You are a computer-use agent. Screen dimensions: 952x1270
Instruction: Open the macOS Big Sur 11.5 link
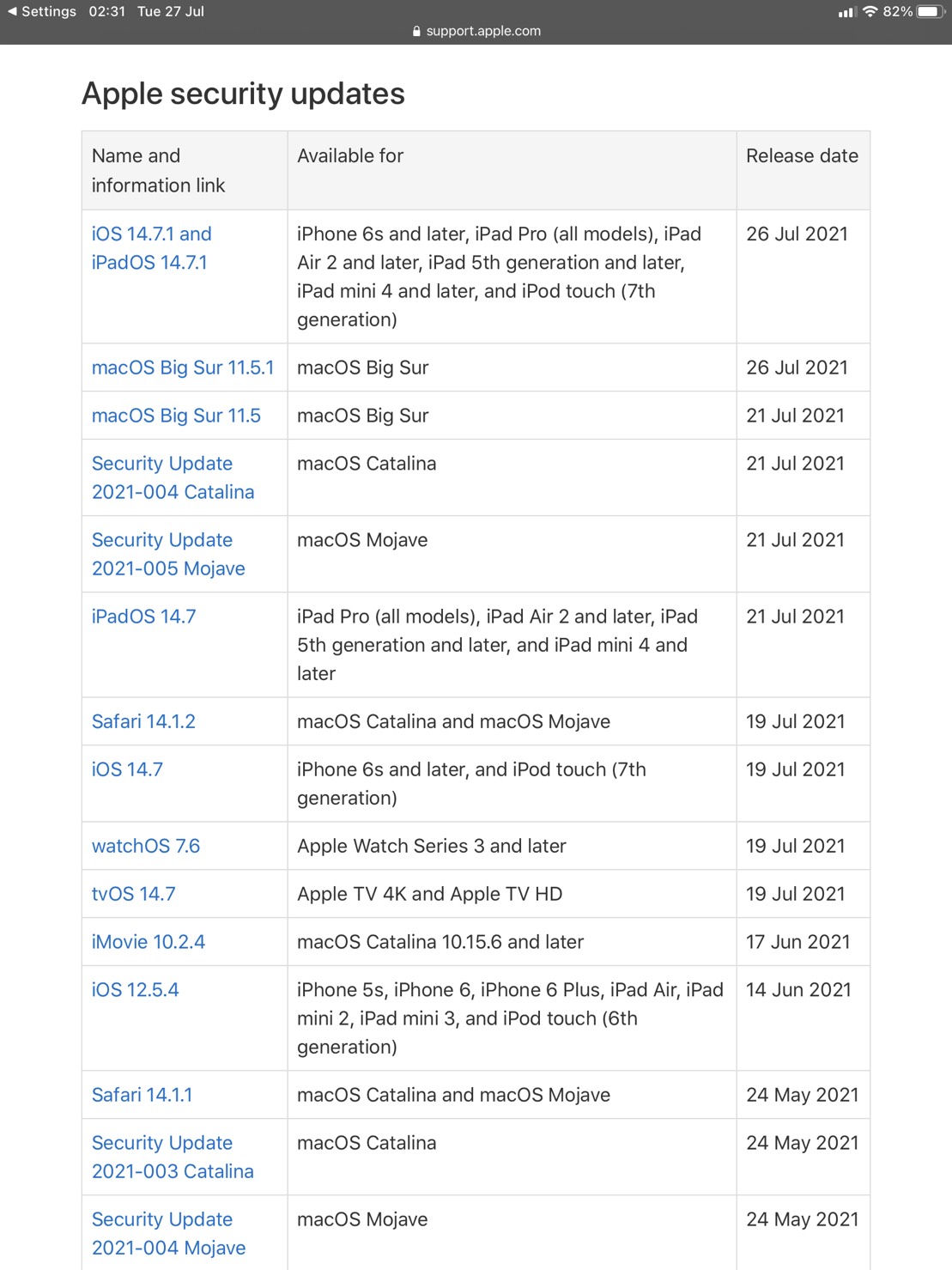pos(176,416)
